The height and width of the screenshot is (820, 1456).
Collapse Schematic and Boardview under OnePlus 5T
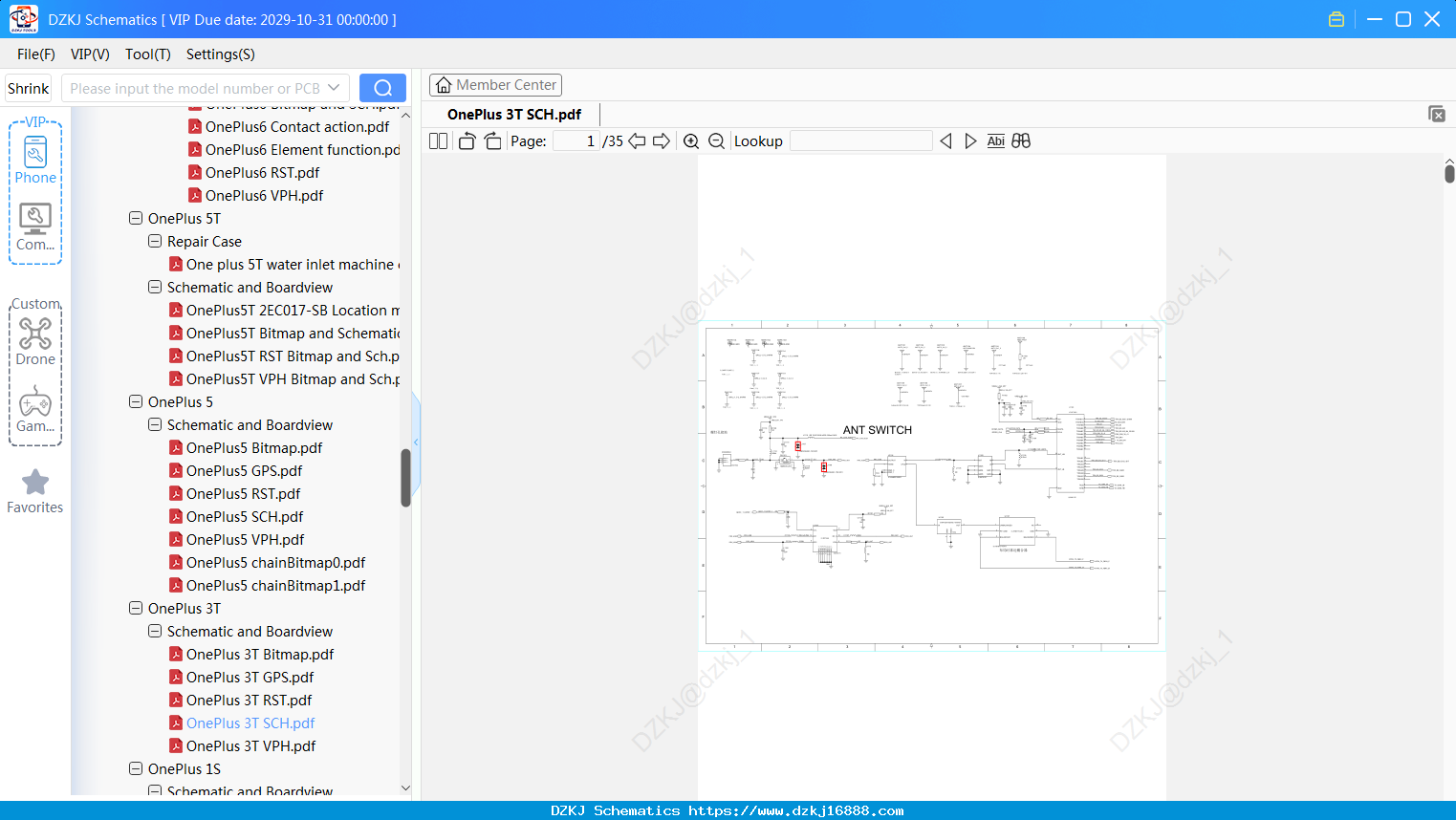[x=155, y=287]
